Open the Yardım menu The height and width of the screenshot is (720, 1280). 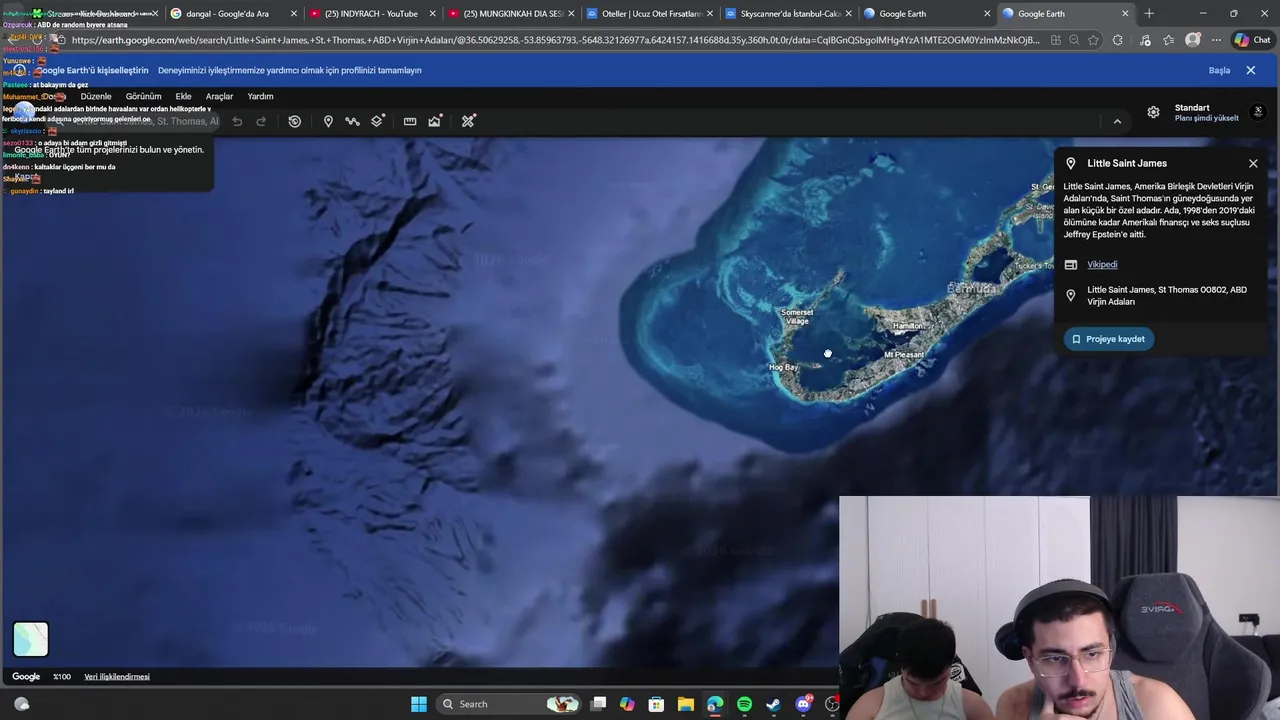pyautogui.click(x=260, y=96)
